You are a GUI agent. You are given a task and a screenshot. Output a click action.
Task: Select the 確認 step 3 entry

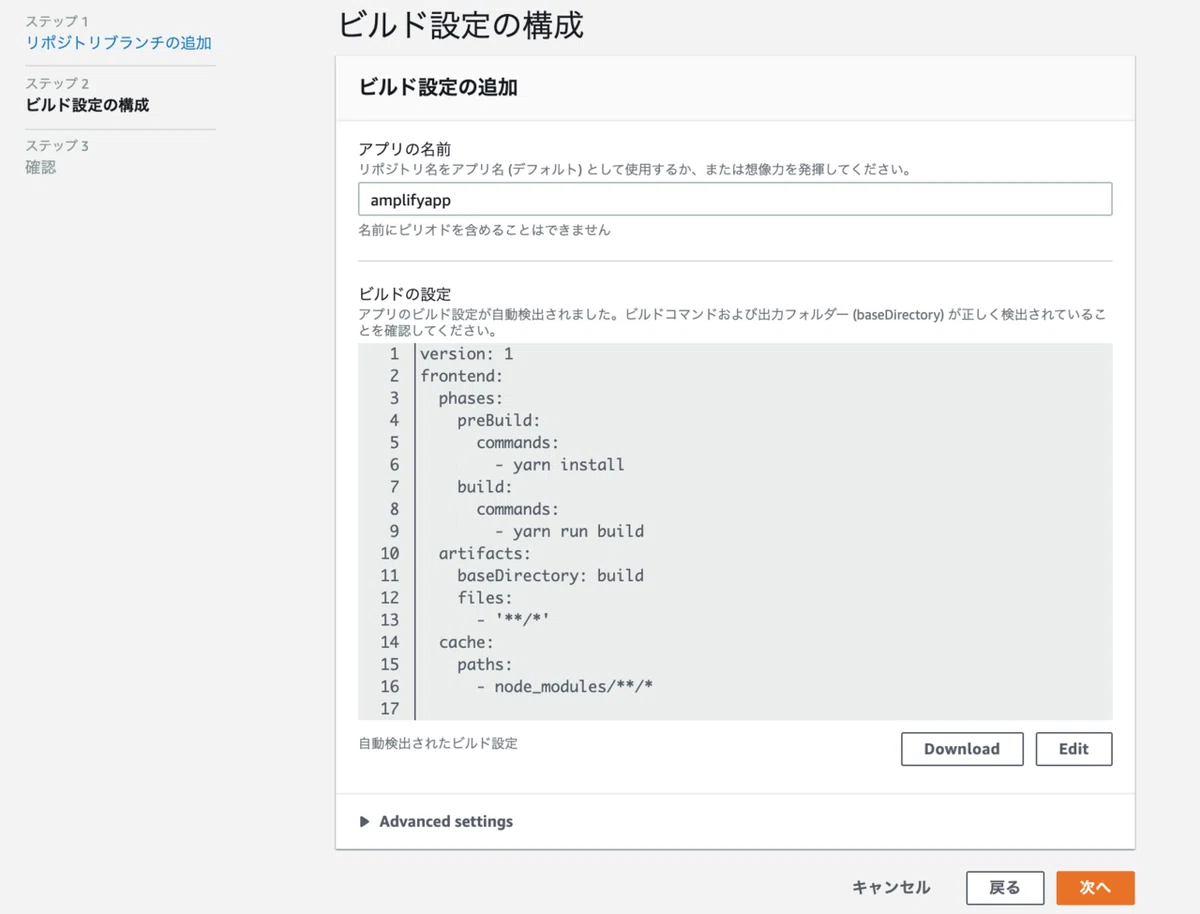[41, 167]
